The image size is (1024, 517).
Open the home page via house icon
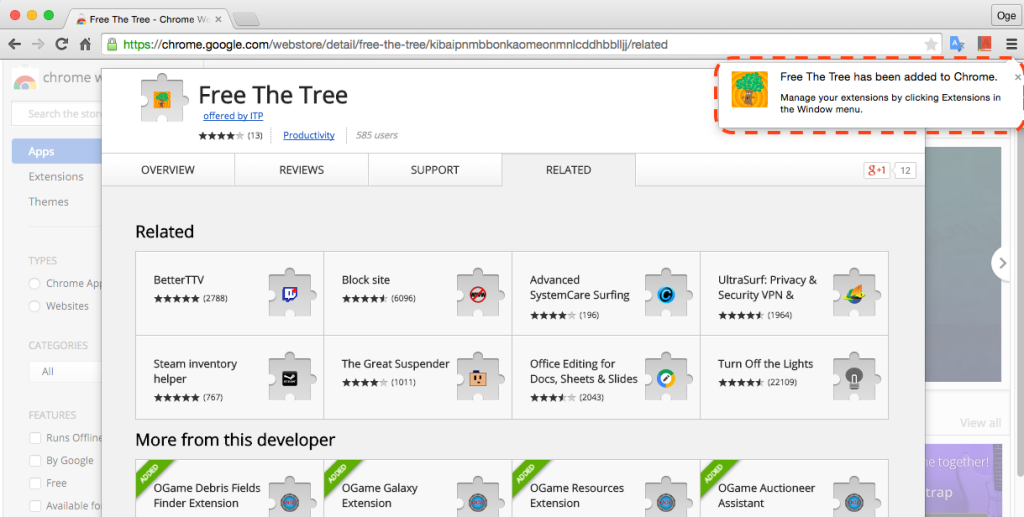coord(85,44)
